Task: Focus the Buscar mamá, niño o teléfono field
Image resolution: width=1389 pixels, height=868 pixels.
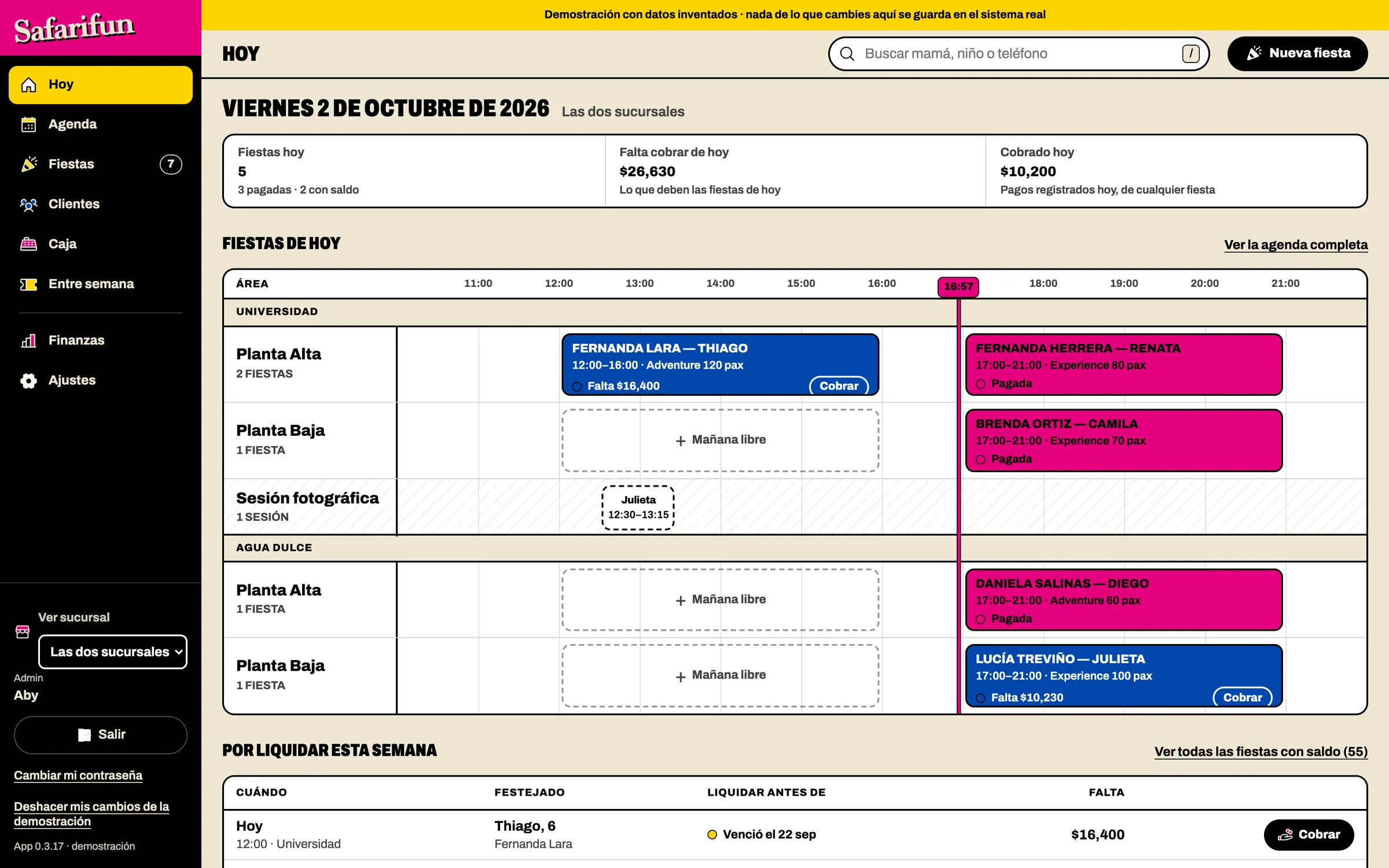Action: point(1019,54)
